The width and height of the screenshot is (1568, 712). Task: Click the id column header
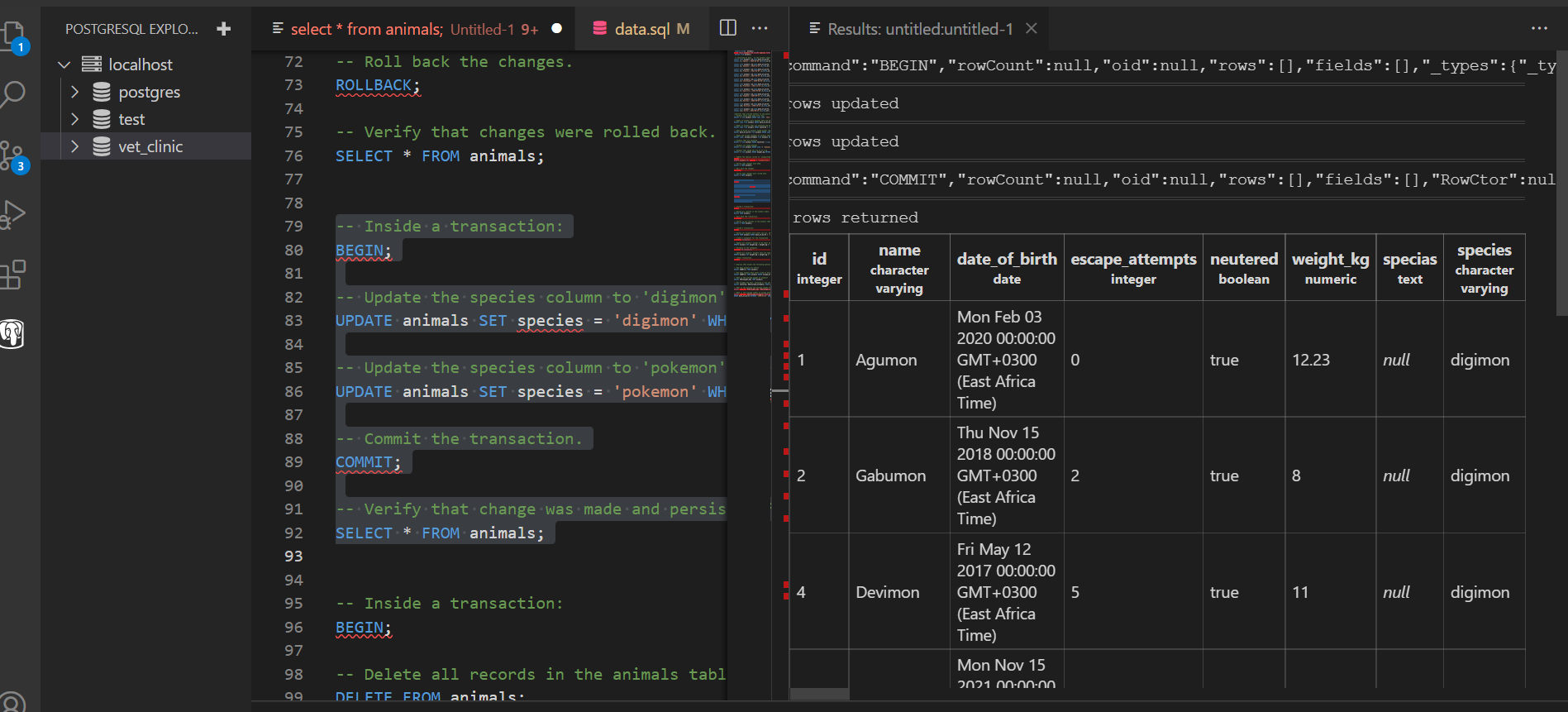819,268
